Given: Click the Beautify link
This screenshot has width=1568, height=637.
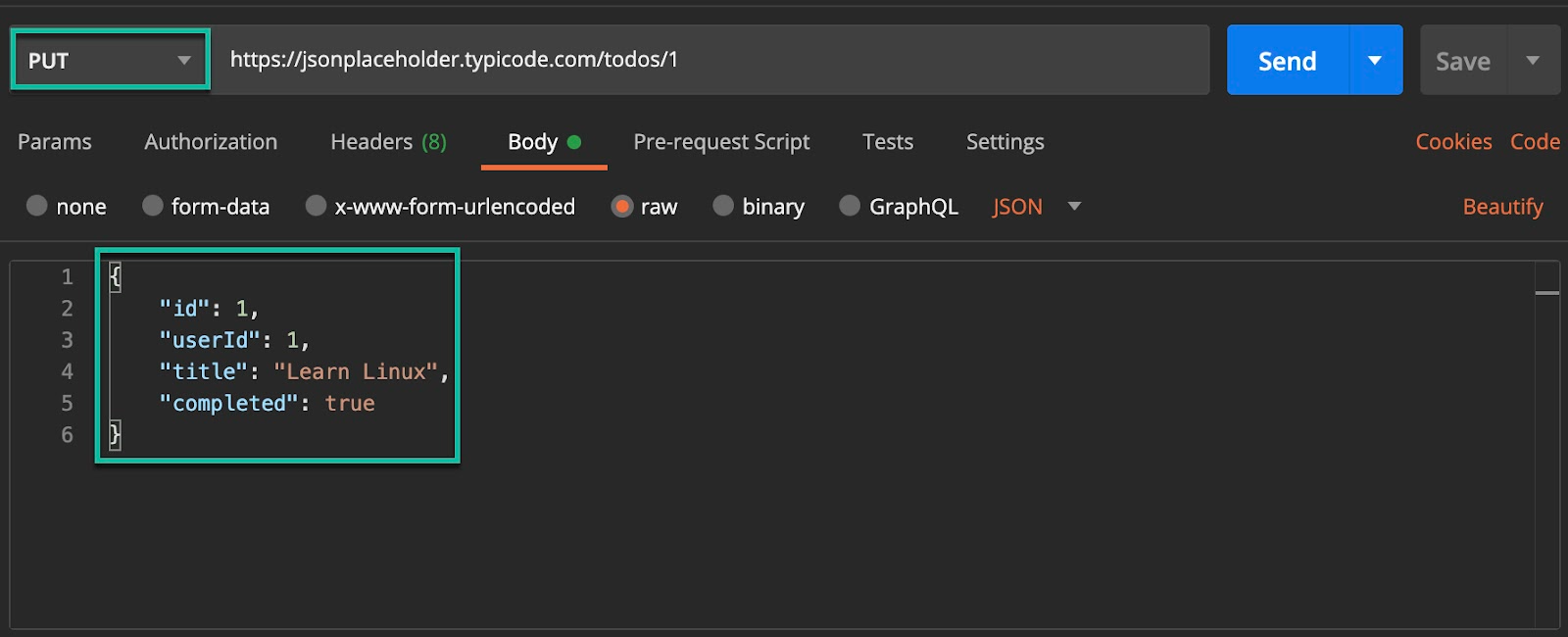Looking at the screenshot, I should point(1502,207).
